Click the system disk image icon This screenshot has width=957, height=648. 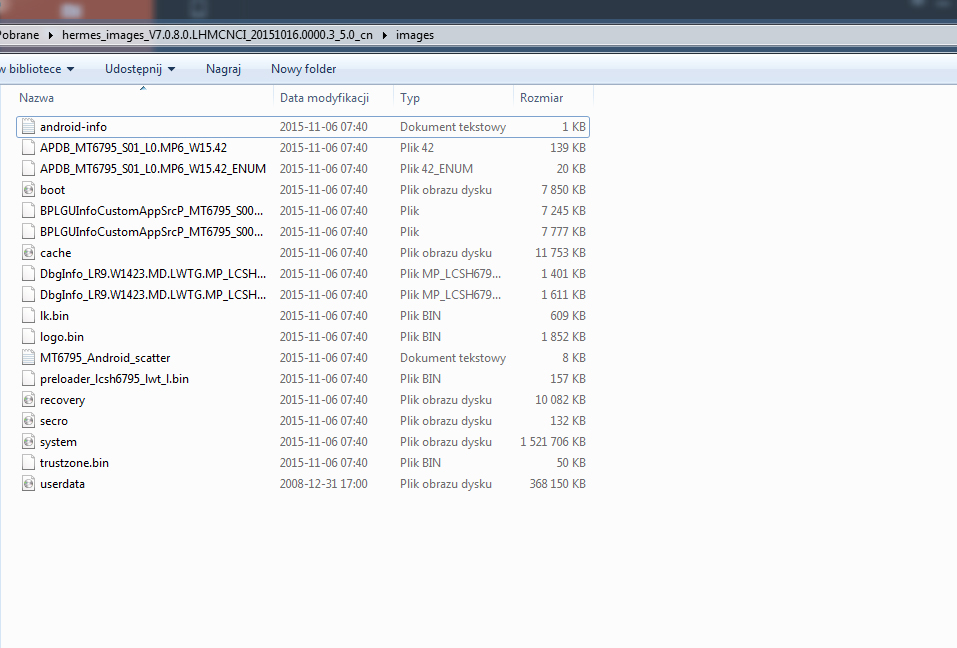(28, 442)
